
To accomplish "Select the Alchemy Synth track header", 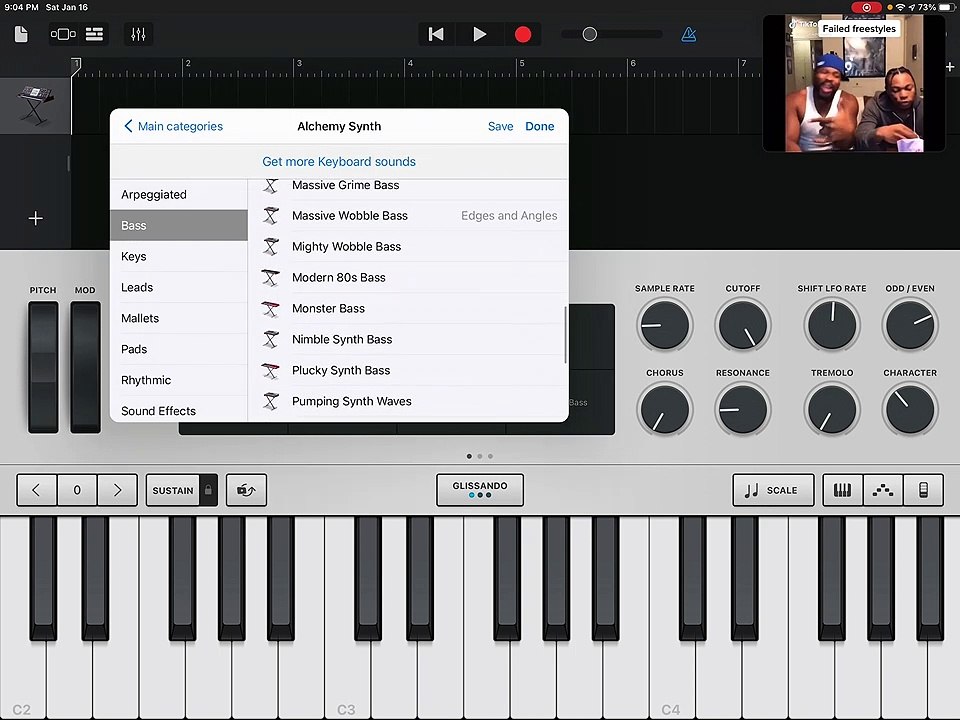I will [x=35, y=106].
